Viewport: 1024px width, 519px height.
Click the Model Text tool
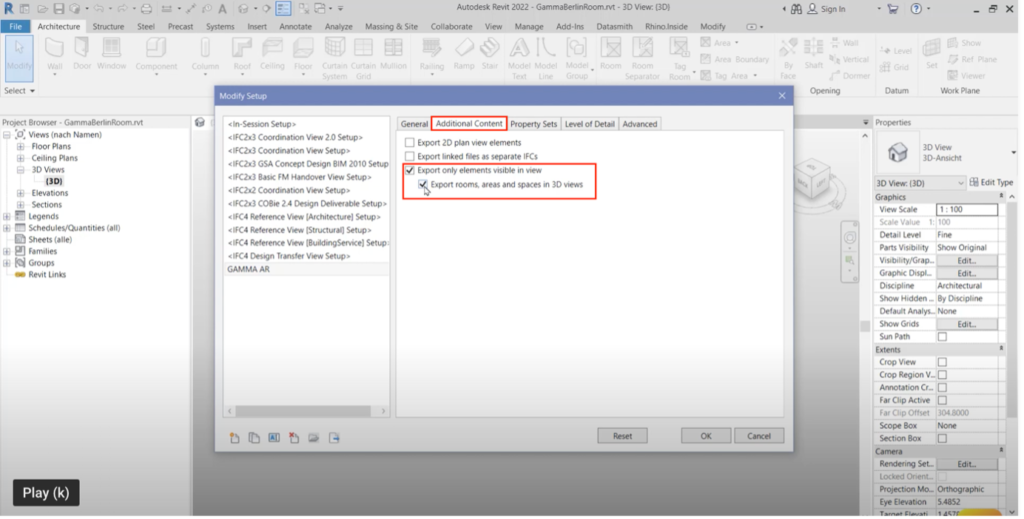click(519, 58)
